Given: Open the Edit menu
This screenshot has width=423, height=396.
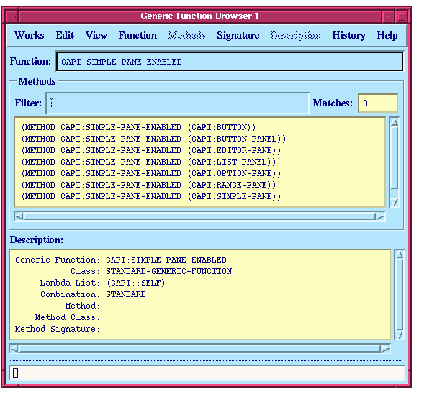Looking at the screenshot, I should click(65, 35).
